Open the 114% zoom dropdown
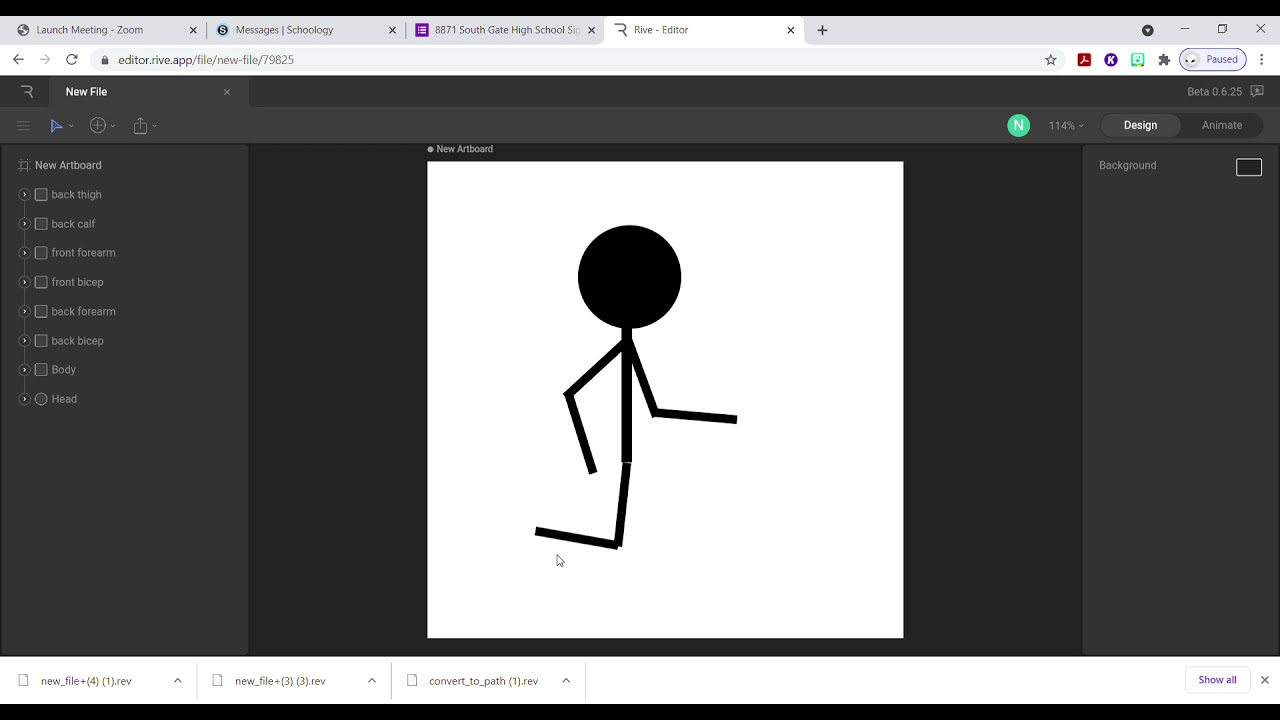 (1066, 125)
